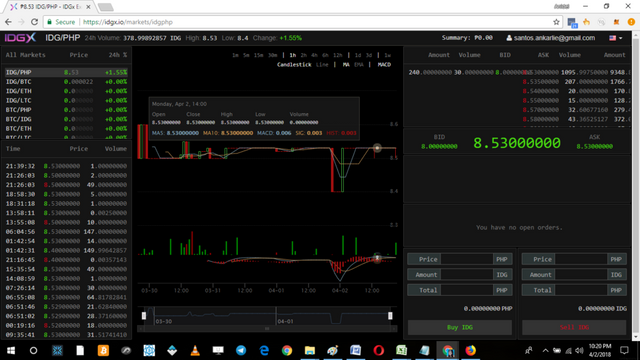Switch chart to 12h interval
Viewport: 640px width, 360px height.
point(338,55)
